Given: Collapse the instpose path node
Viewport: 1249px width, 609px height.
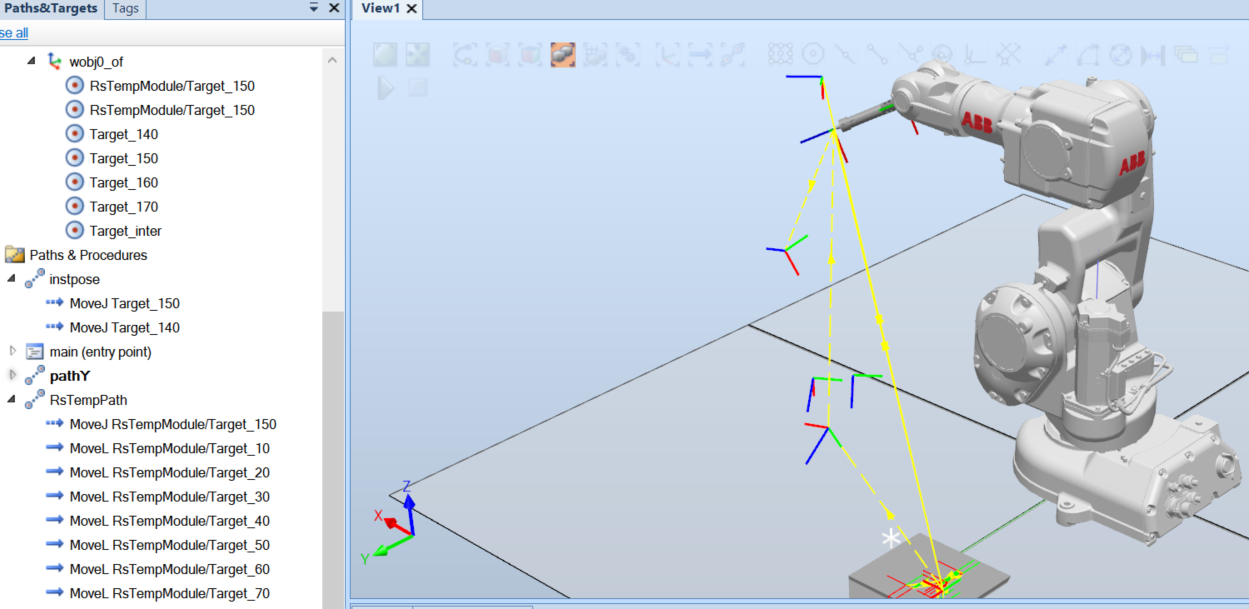Looking at the screenshot, I should point(12,279).
